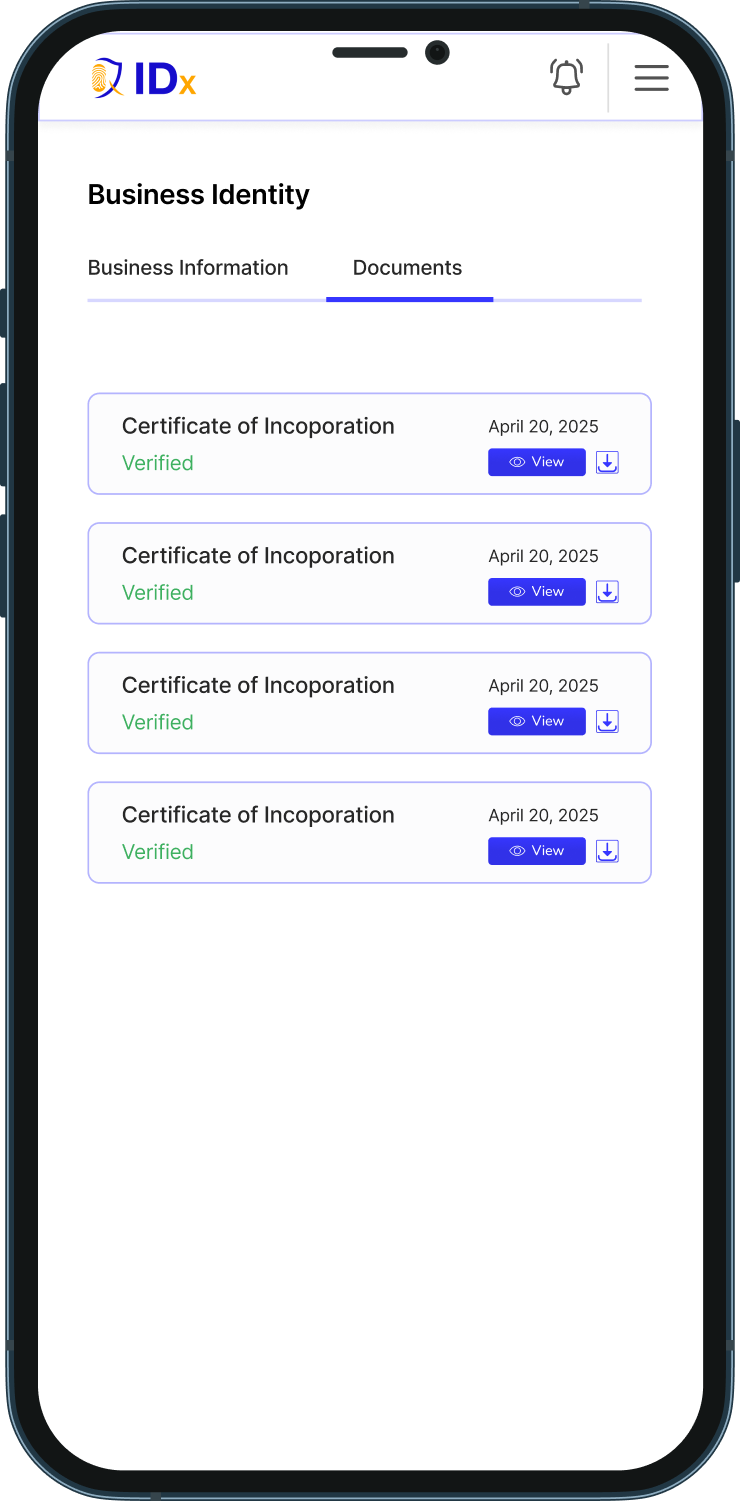Open the hamburger menu
Image resolution: width=740 pixels, height=1501 pixels.
651,78
